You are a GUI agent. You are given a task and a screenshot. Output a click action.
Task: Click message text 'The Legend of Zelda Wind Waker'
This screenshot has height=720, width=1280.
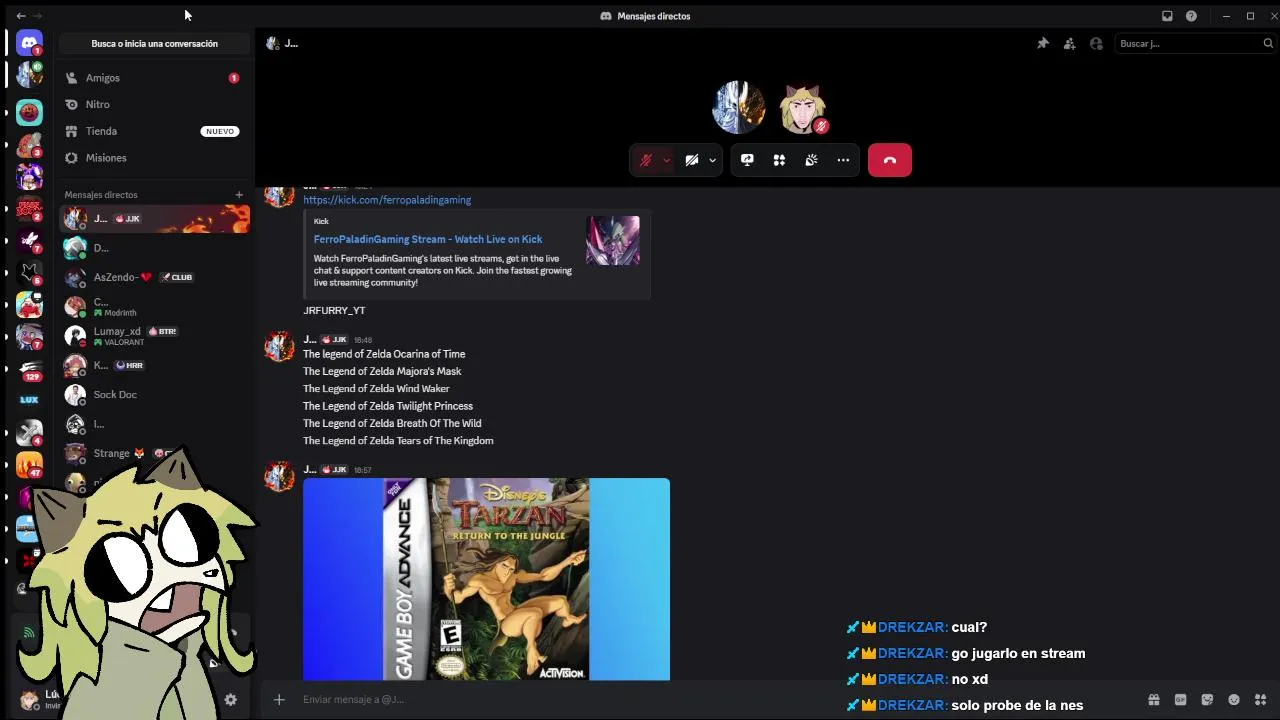[376, 389]
